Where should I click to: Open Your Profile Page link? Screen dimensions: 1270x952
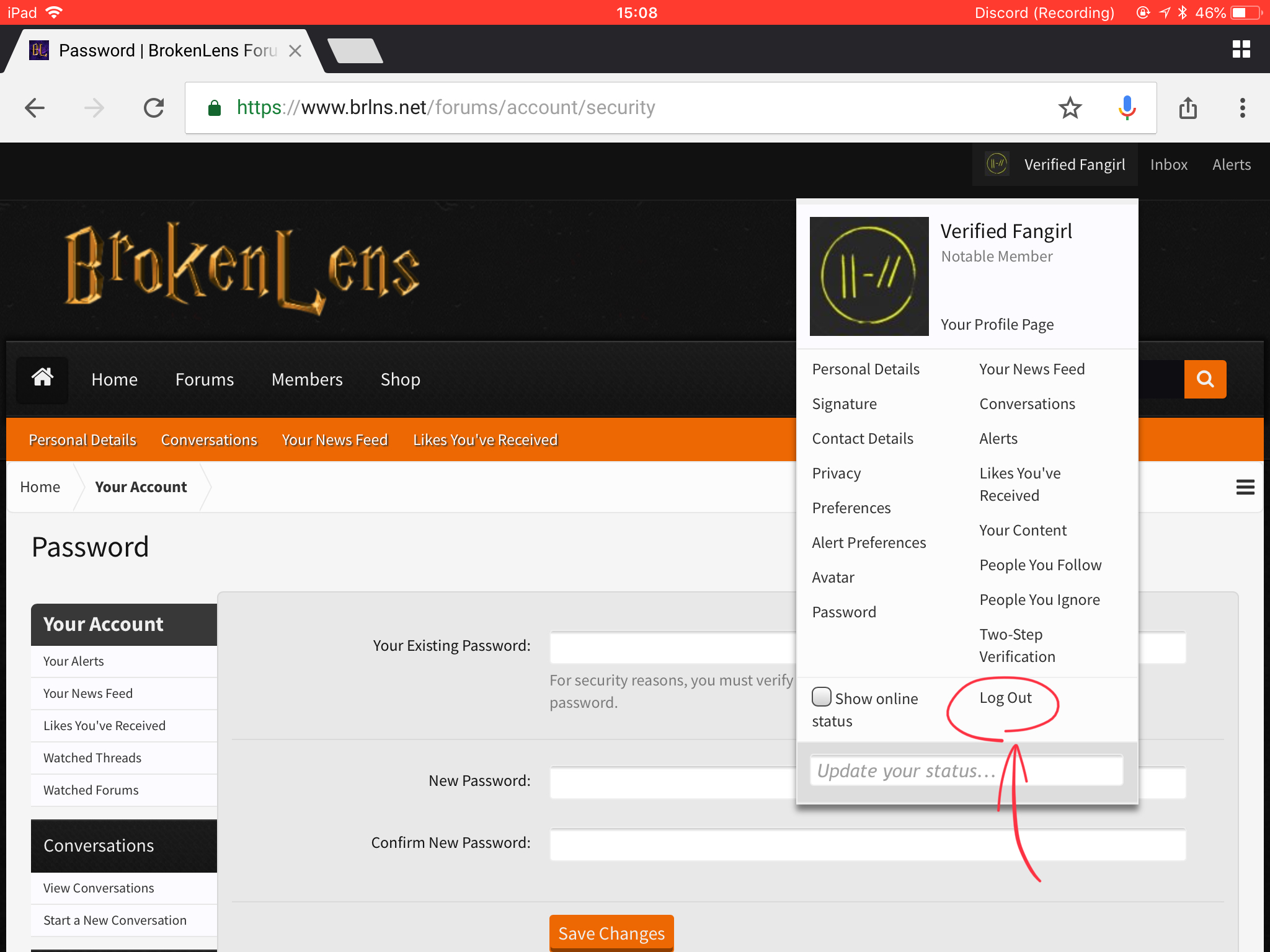point(997,325)
